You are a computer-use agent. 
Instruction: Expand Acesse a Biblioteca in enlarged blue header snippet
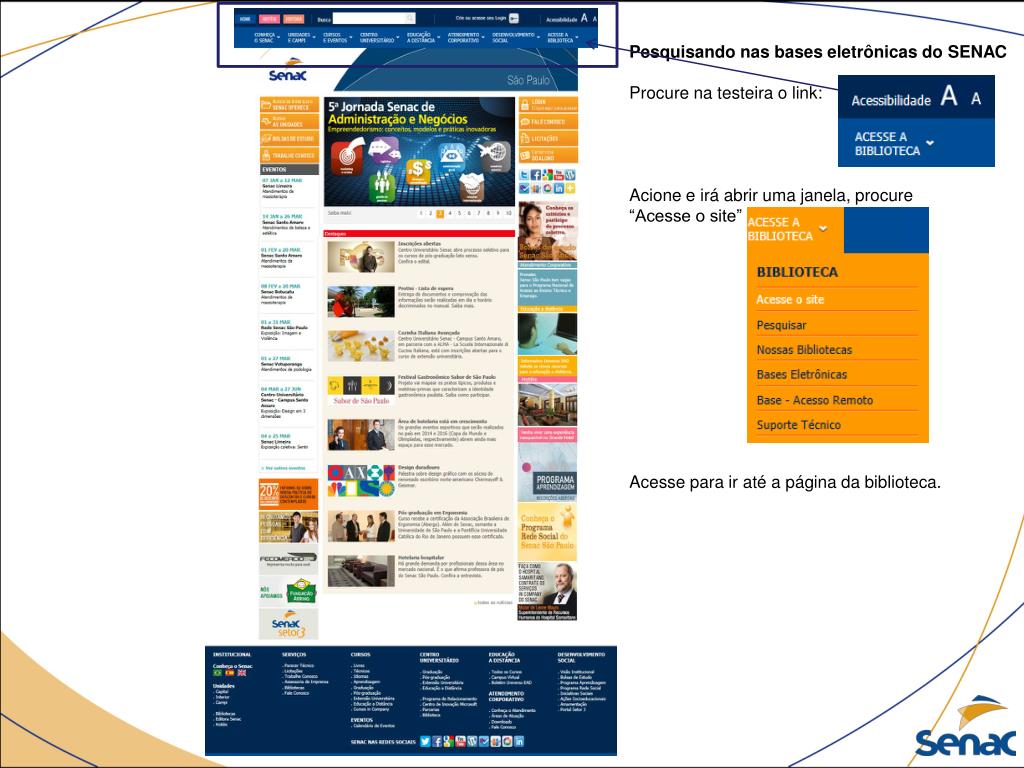(895, 144)
